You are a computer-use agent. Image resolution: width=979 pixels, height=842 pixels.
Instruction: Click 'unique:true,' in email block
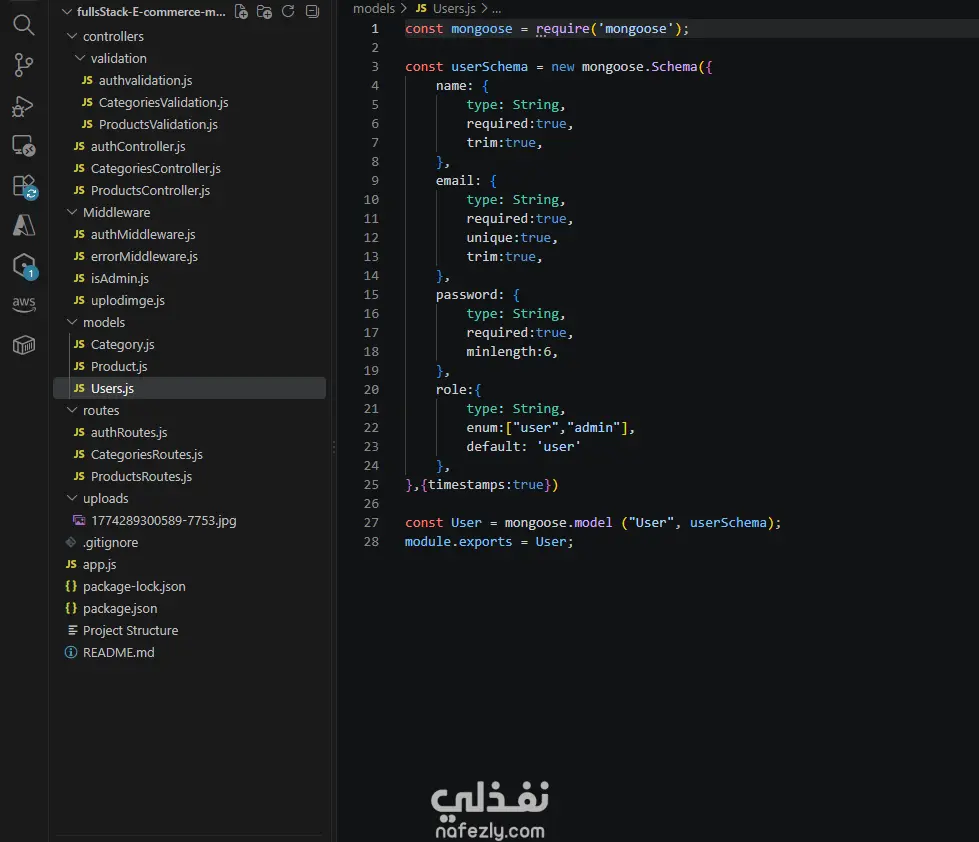(x=511, y=238)
